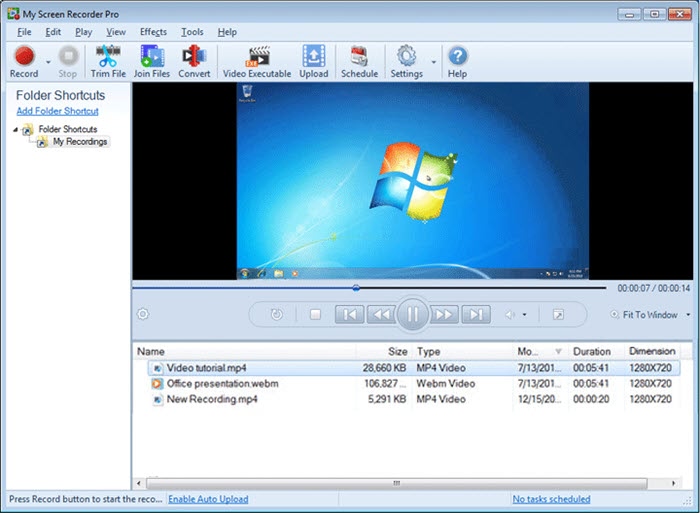Expand the Settings toolbar dropdown arrow
Viewport: 700px width, 513px height.
[433, 62]
